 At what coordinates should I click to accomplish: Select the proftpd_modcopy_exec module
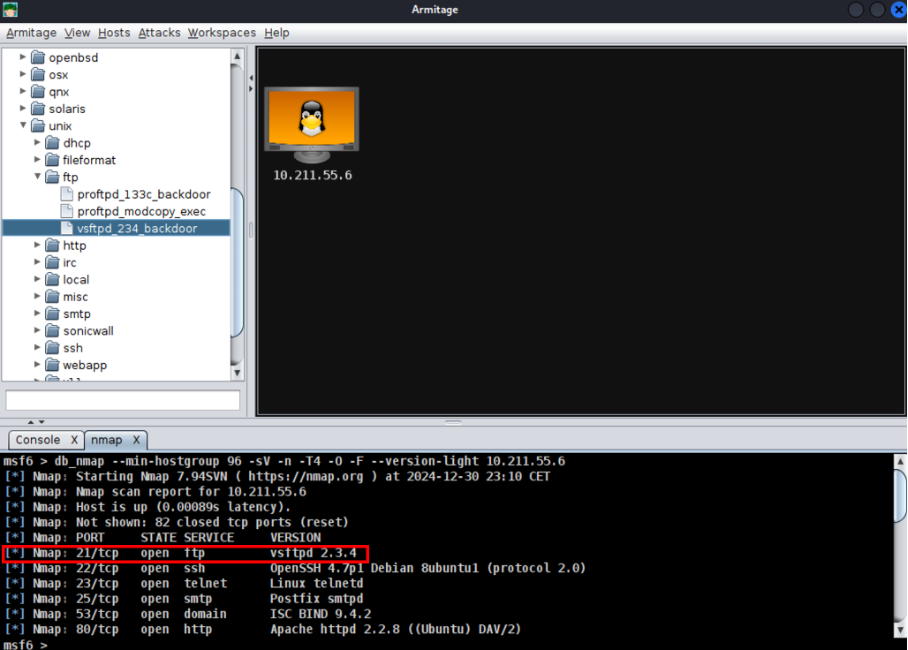141,211
